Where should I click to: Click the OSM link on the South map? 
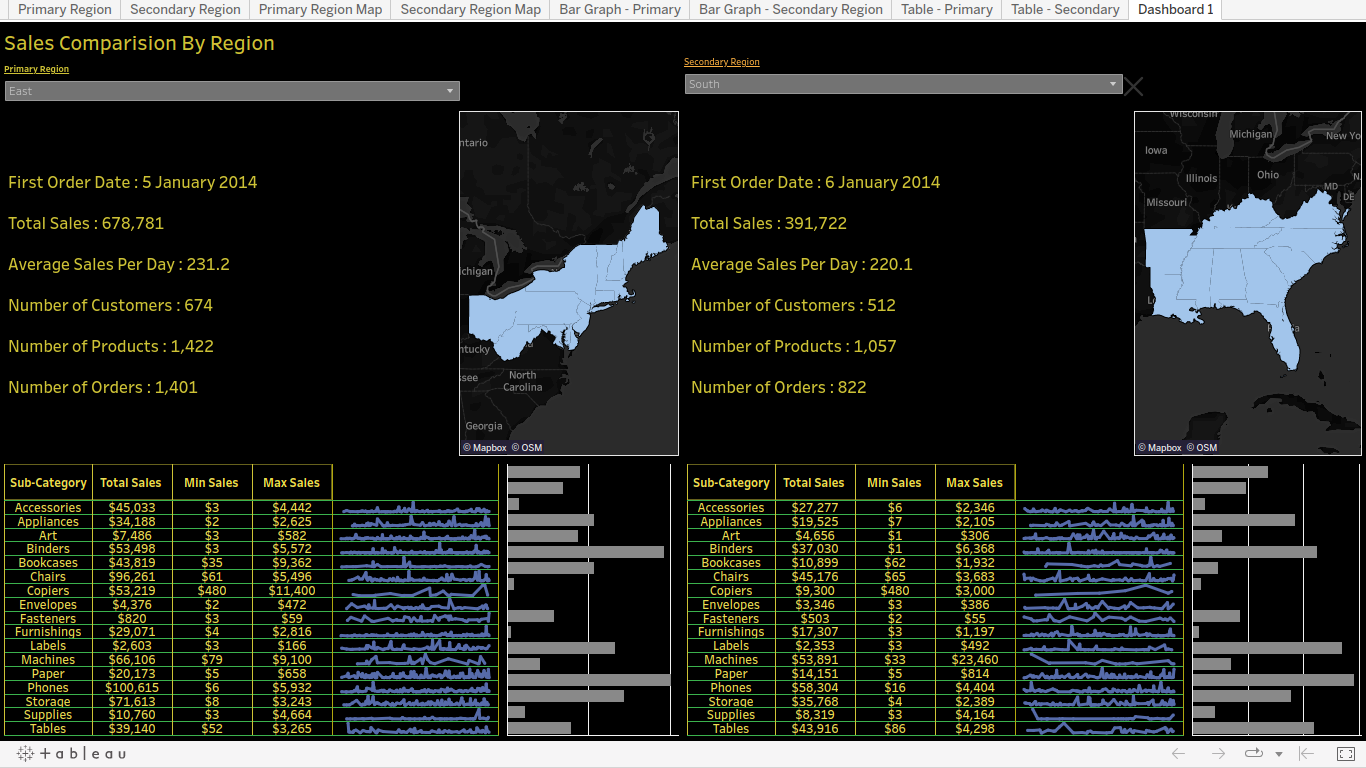(1202, 448)
